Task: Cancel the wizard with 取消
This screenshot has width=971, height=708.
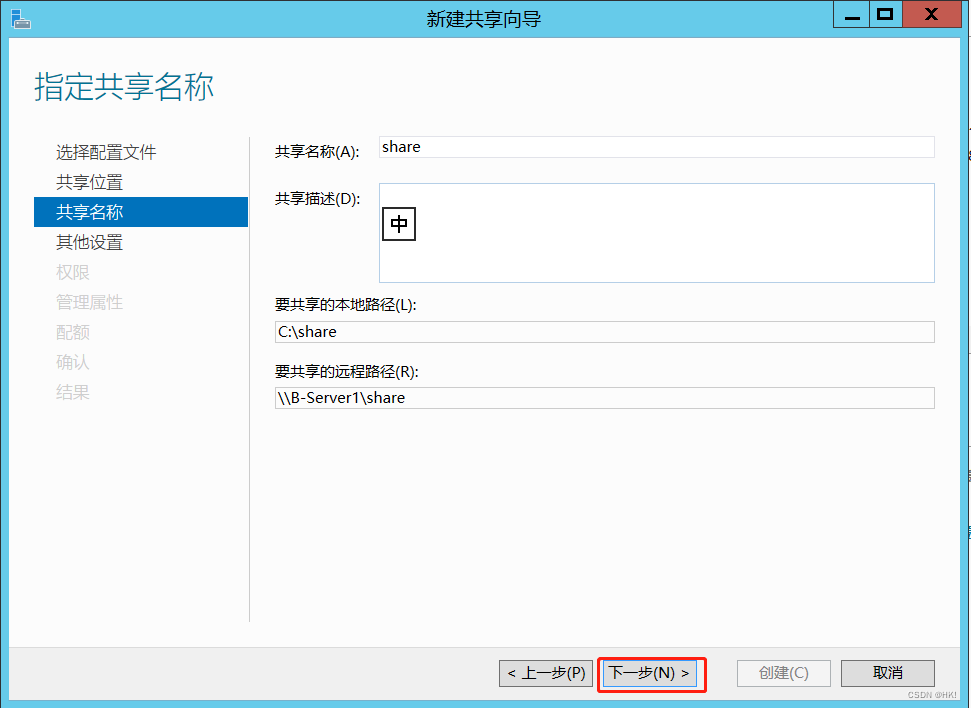Action: [x=887, y=673]
